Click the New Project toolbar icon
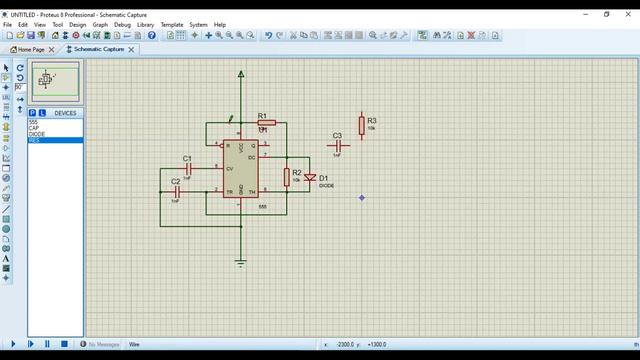Screen dimensions: 640x360 coord(9,36)
